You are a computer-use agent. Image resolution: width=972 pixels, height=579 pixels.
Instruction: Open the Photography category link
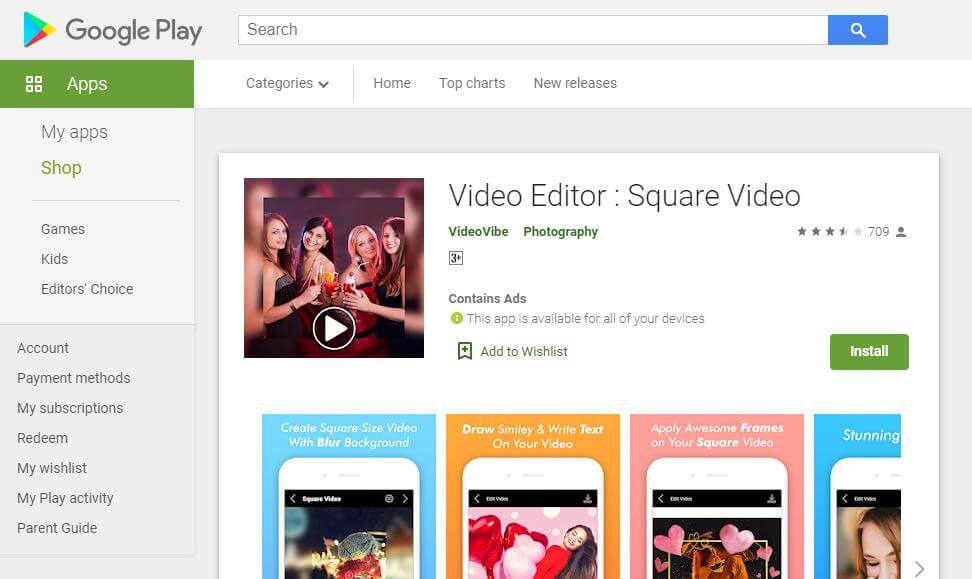coord(560,231)
